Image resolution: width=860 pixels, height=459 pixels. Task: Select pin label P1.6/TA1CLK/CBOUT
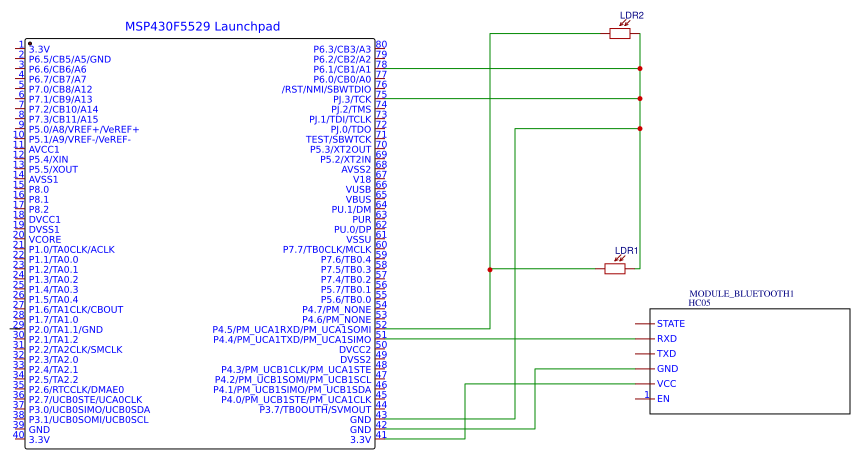(76, 309)
